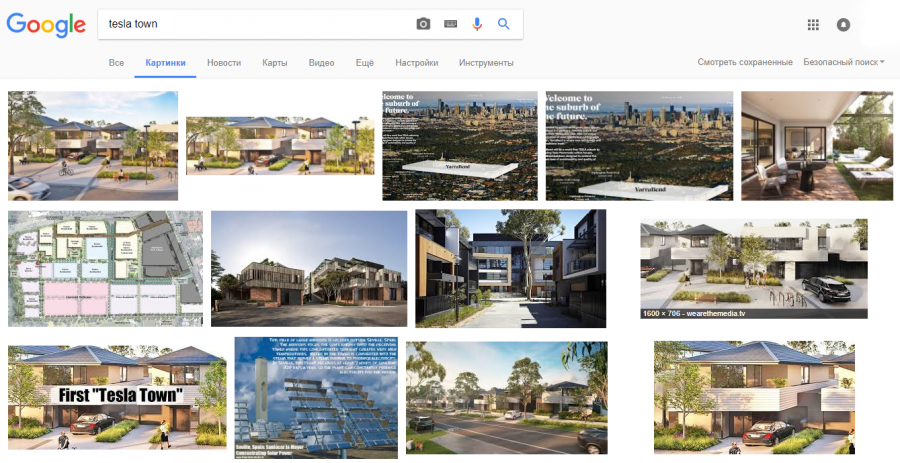Image resolution: width=900 pixels, height=463 pixels.
Task: Expand the Безопасный поиск dropdown
Action: click(843, 62)
